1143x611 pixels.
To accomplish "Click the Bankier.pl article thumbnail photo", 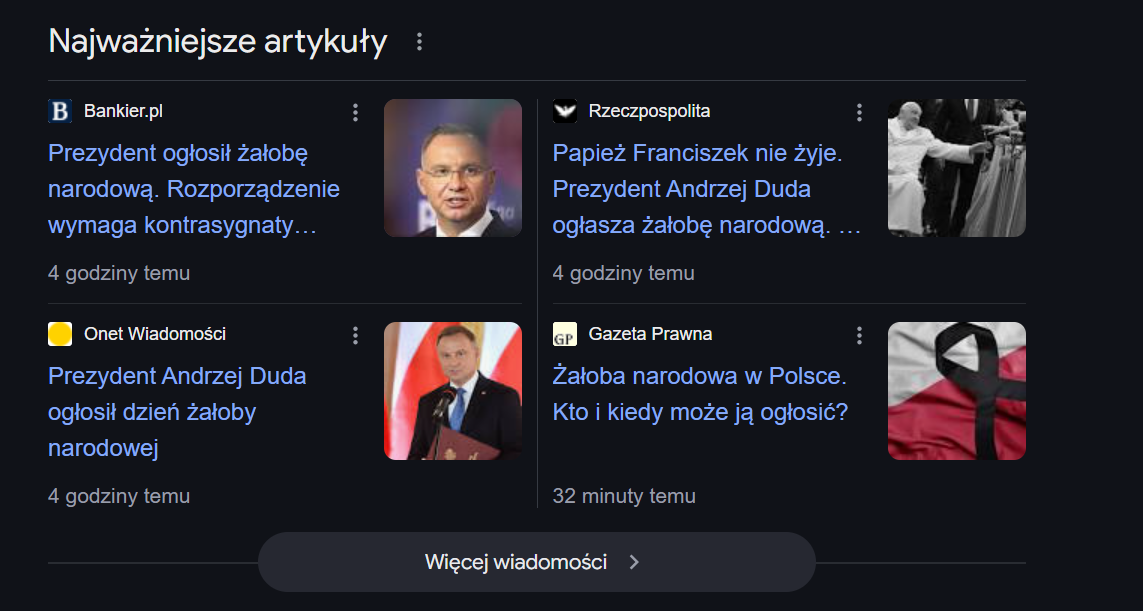I will pos(453,168).
